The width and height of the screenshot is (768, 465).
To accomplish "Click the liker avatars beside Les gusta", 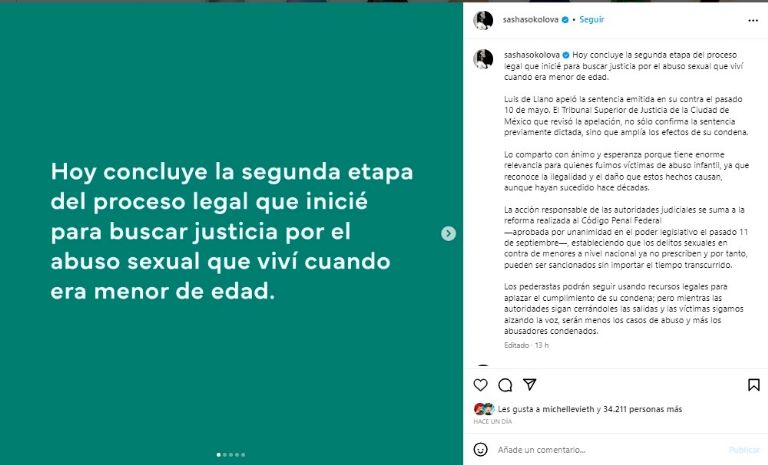I will tap(484, 409).
